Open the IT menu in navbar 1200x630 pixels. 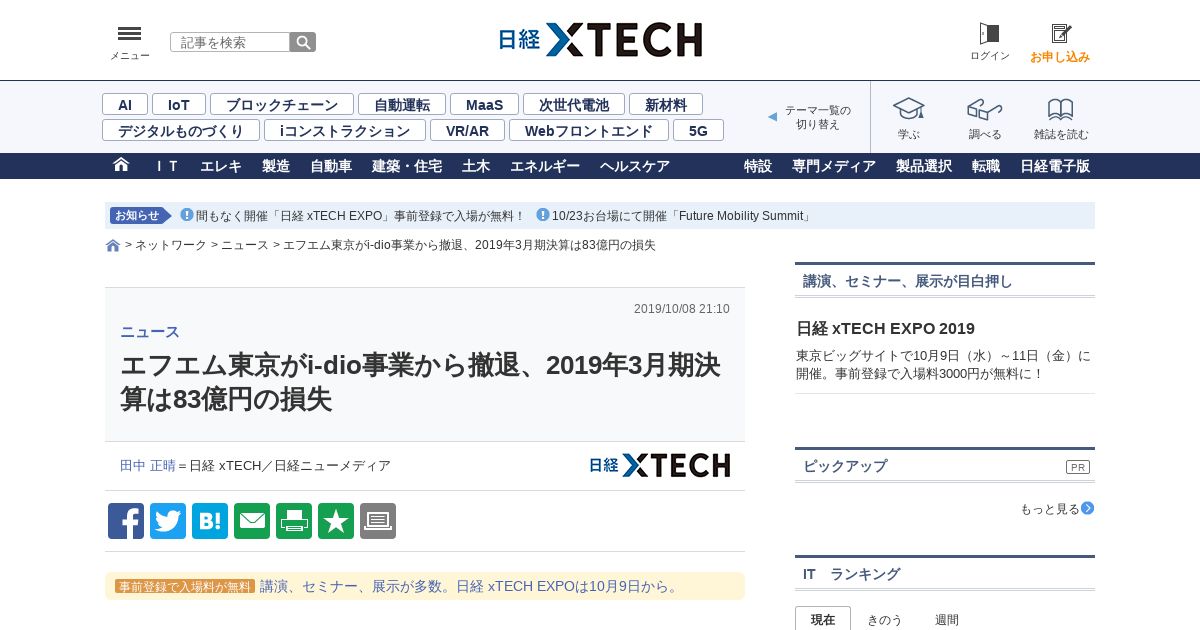tap(167, 166)
